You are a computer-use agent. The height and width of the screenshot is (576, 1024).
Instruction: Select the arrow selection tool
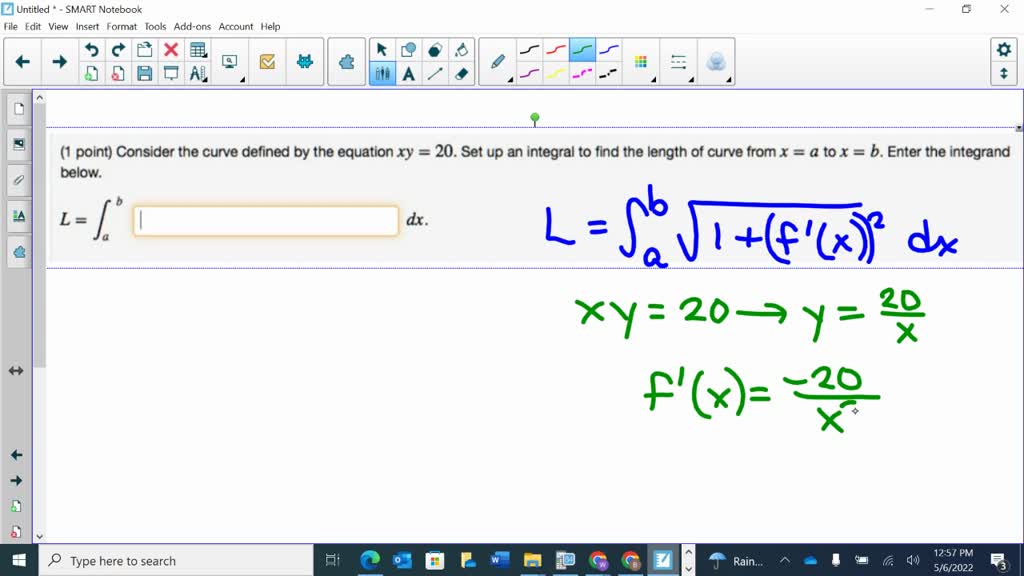pos(381,48)
